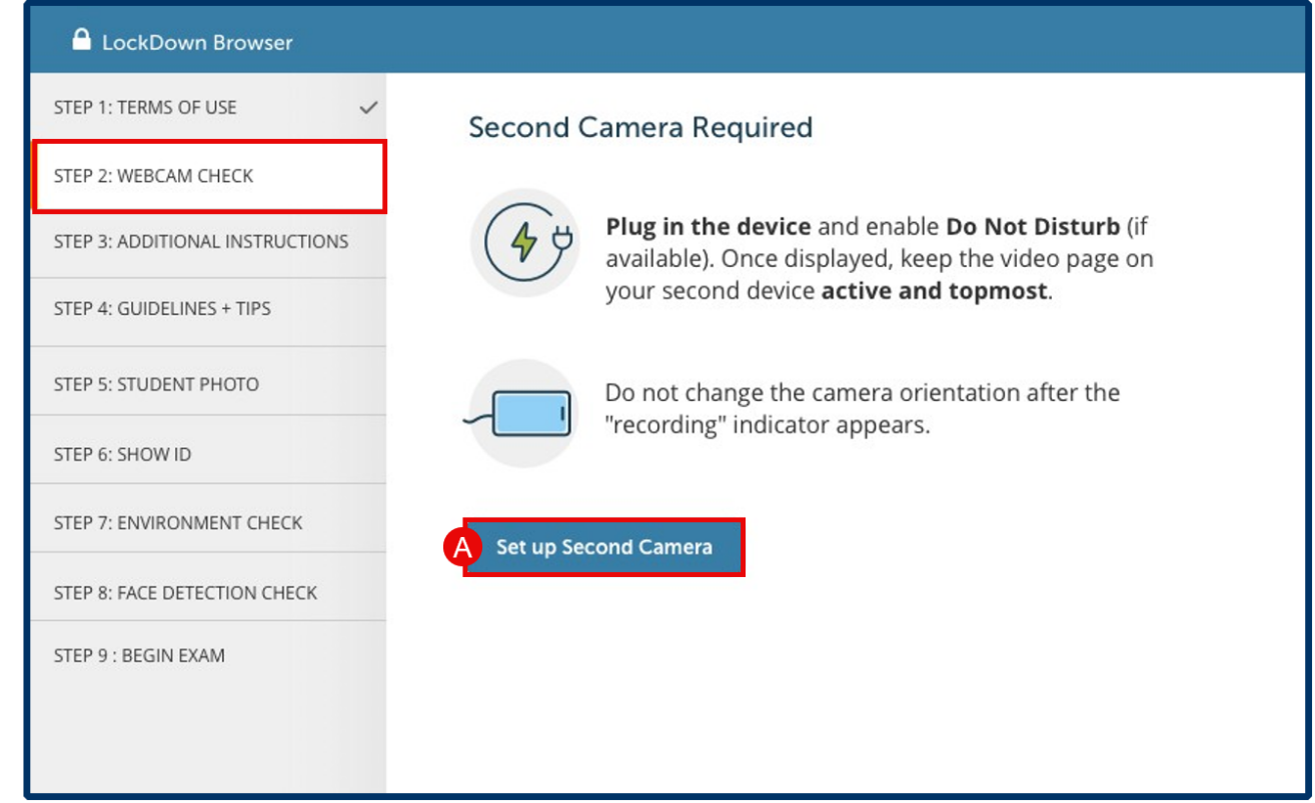Click the 'Do not change the camera orientation' text
This screenshot has height=803, width=1315.
862,408
